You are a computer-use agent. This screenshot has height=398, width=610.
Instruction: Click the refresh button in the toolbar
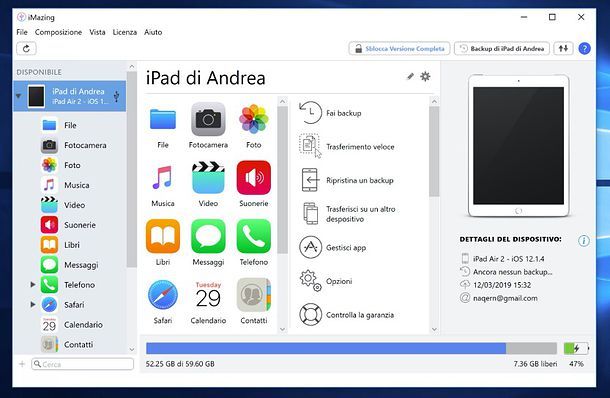(26, 49)
